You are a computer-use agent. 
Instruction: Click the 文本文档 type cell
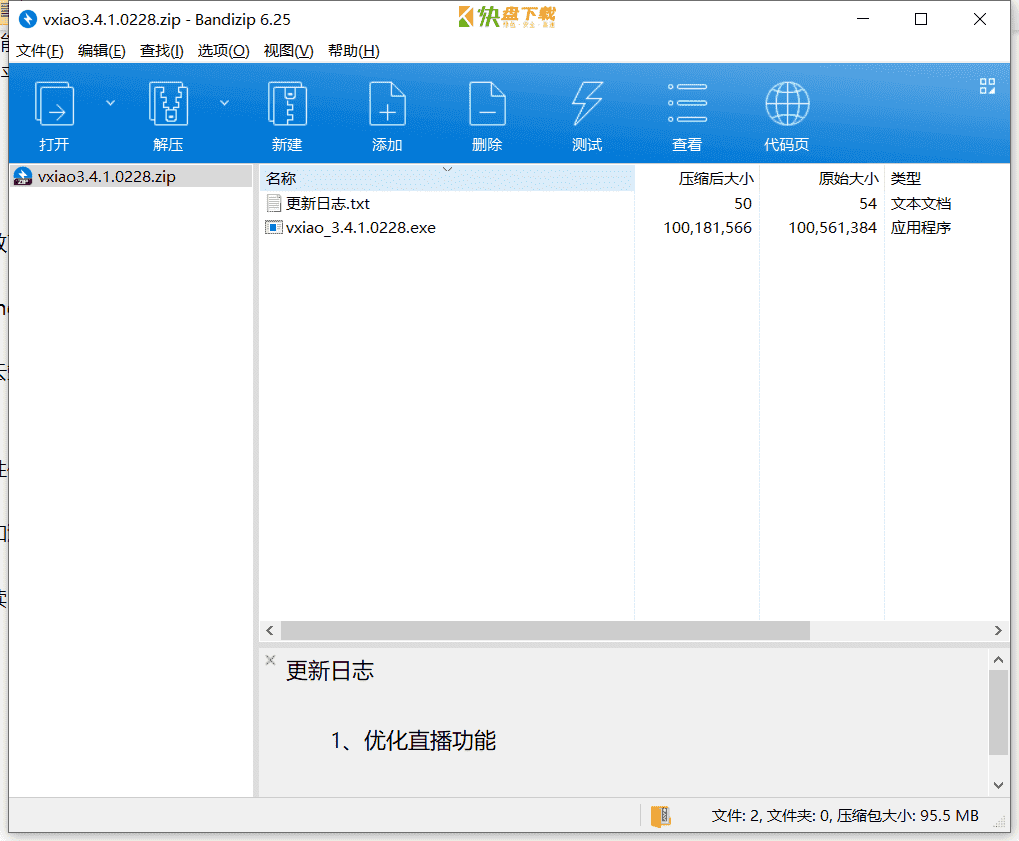coord(921,203)
